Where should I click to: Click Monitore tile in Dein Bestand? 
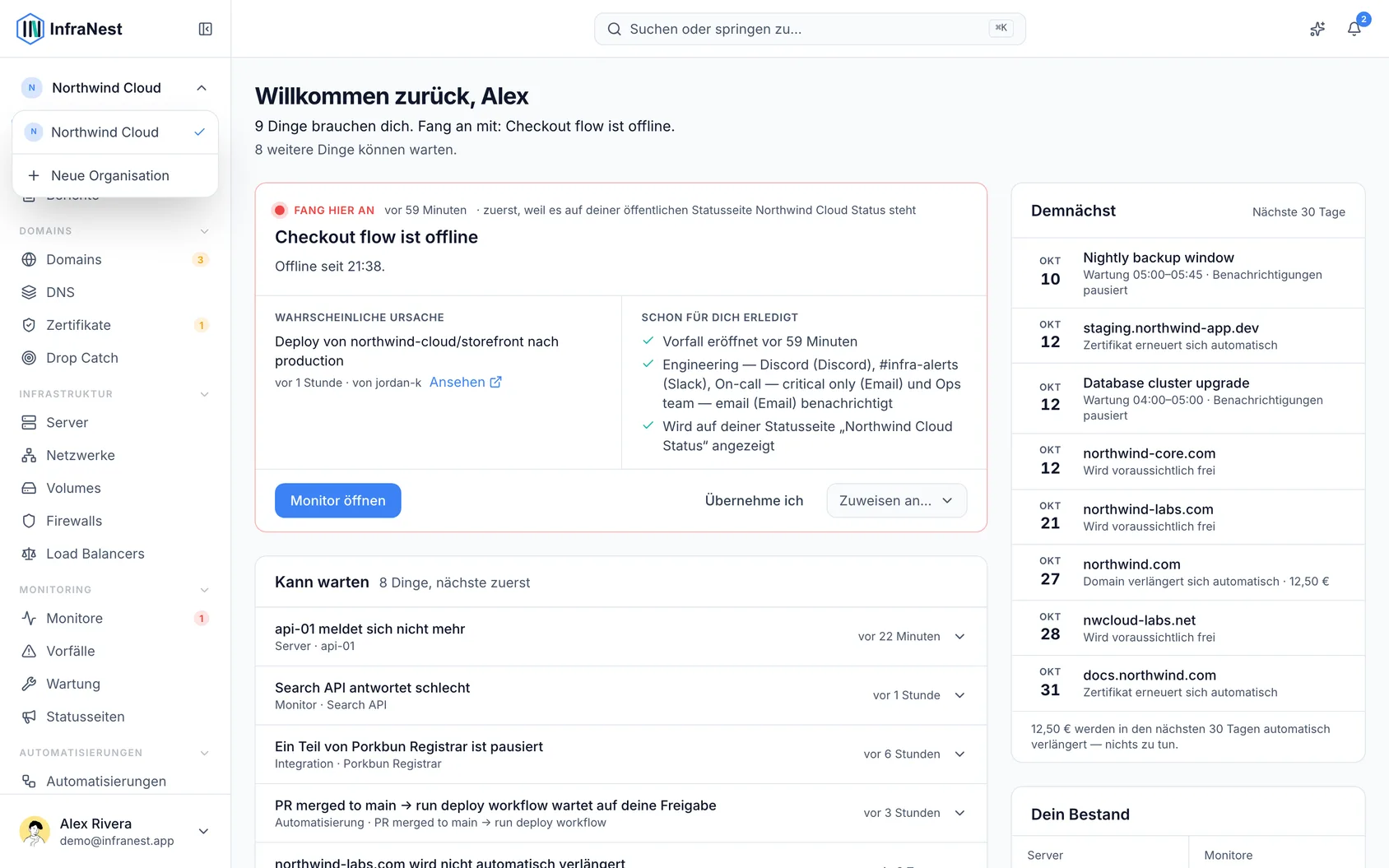[1277, 852]
